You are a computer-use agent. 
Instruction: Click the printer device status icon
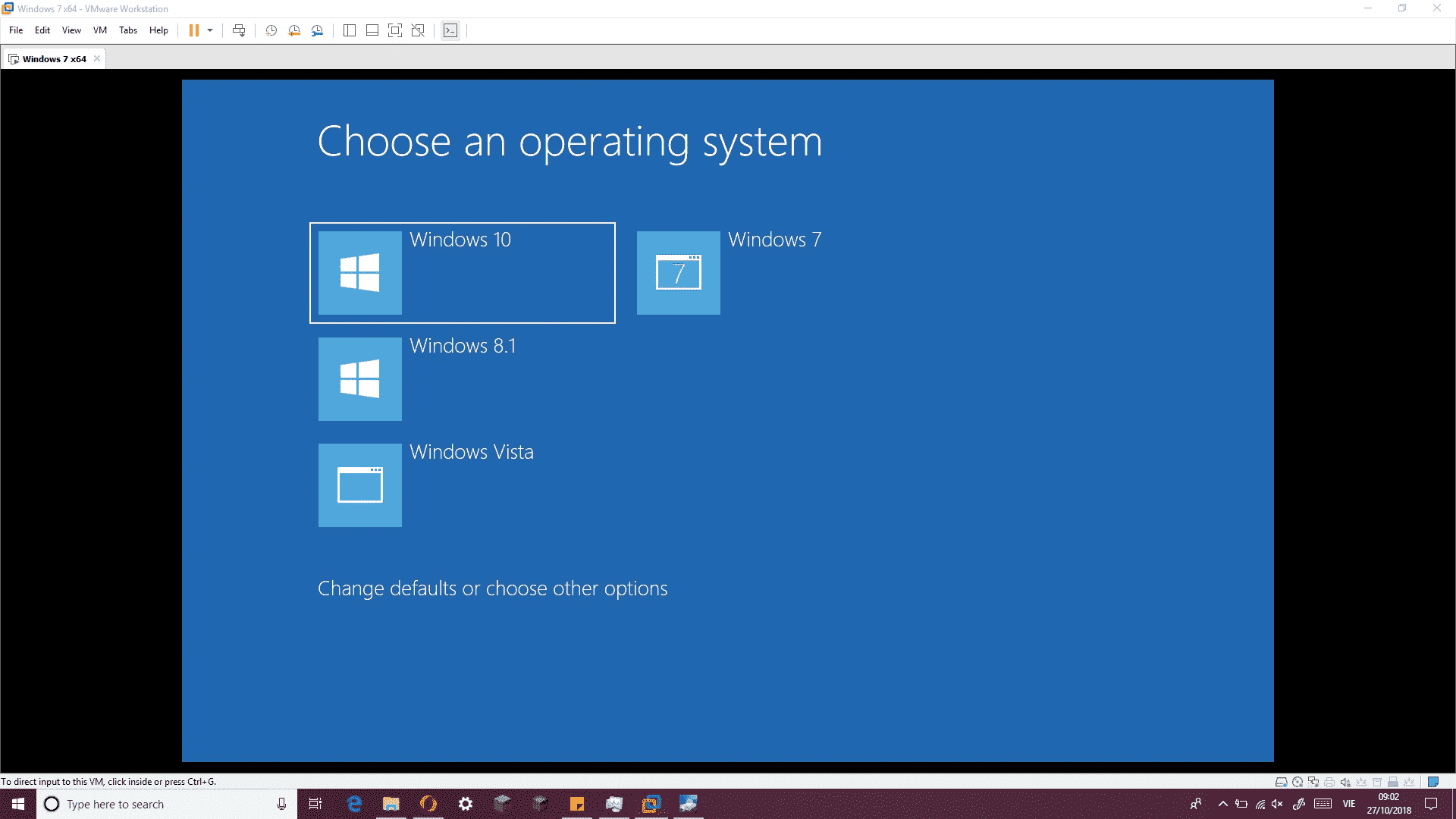pyautogui.click(x=1329, y=782)
